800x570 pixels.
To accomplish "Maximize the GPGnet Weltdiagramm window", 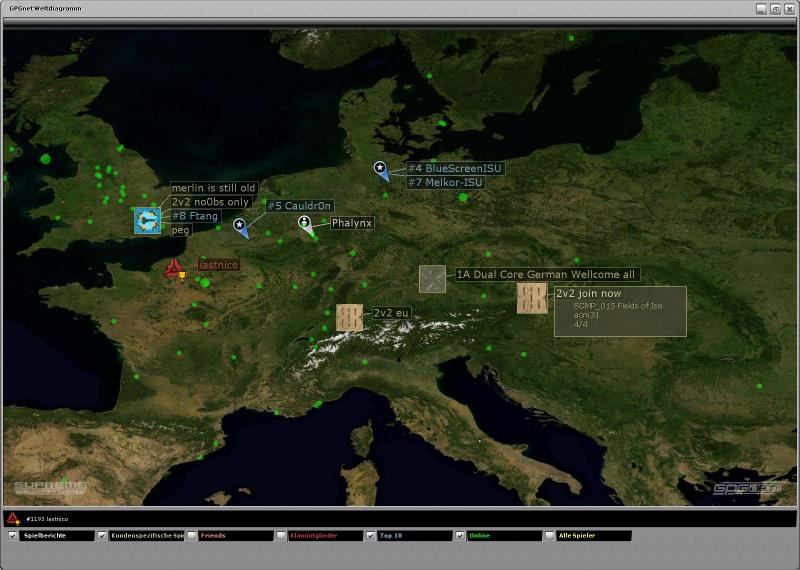I will [775, 9].
